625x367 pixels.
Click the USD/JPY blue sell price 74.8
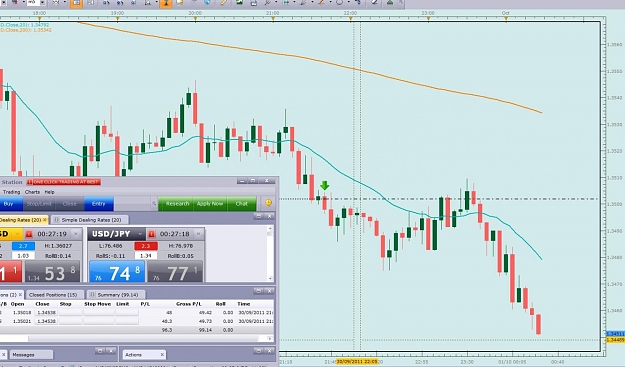117,272
